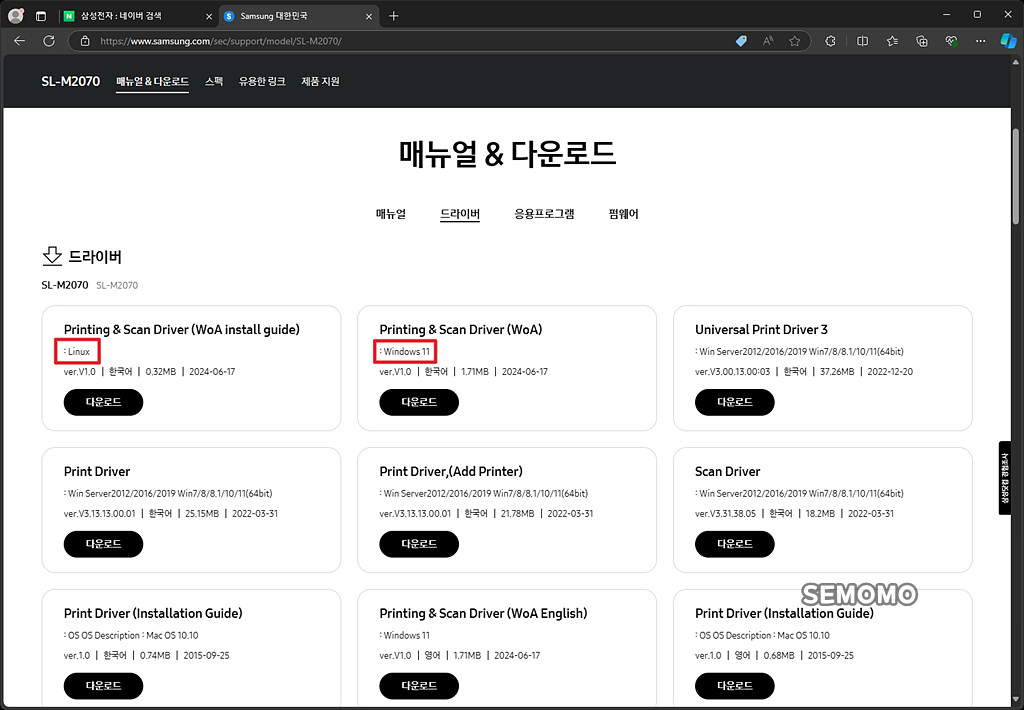Viewport: 1024px width, 710px height.
Task: Click the site lock icon
Action: [85, 40]
